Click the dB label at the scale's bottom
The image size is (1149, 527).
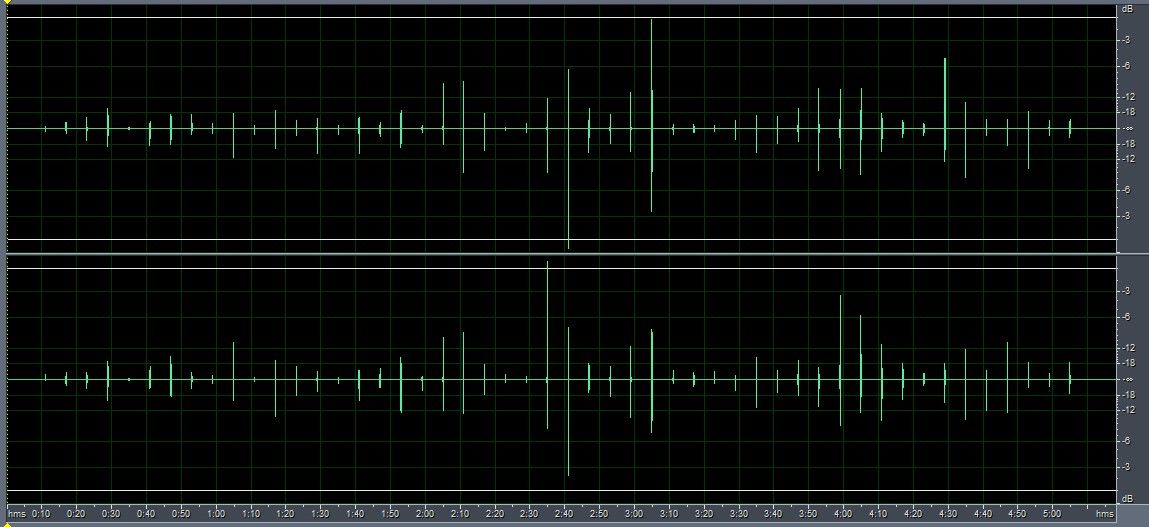point(1126,499)
